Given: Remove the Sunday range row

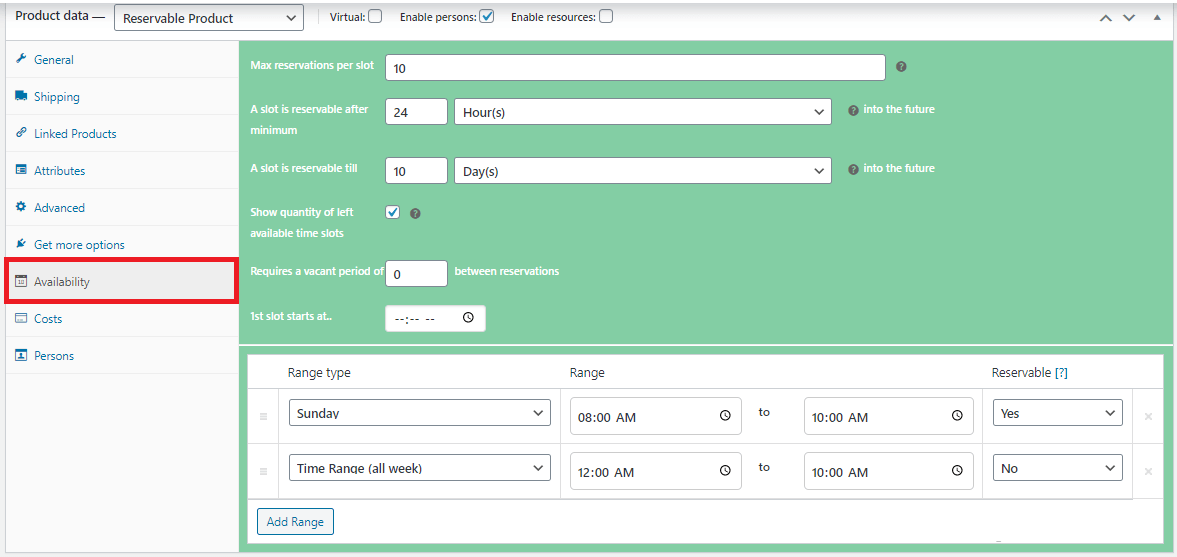Looking at the screenshot, I should [1147, 416].
